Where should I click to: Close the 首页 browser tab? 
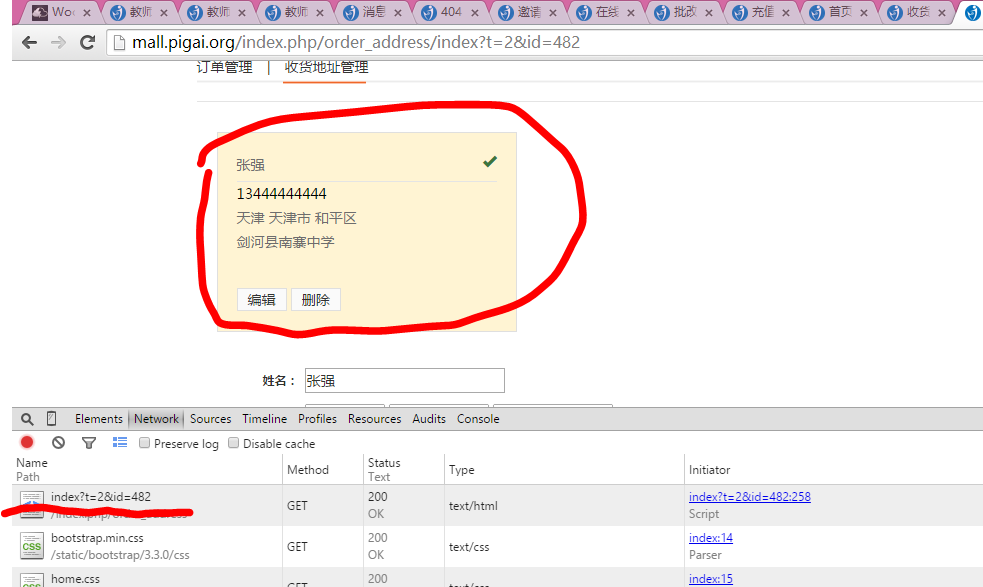click(863, 13)
